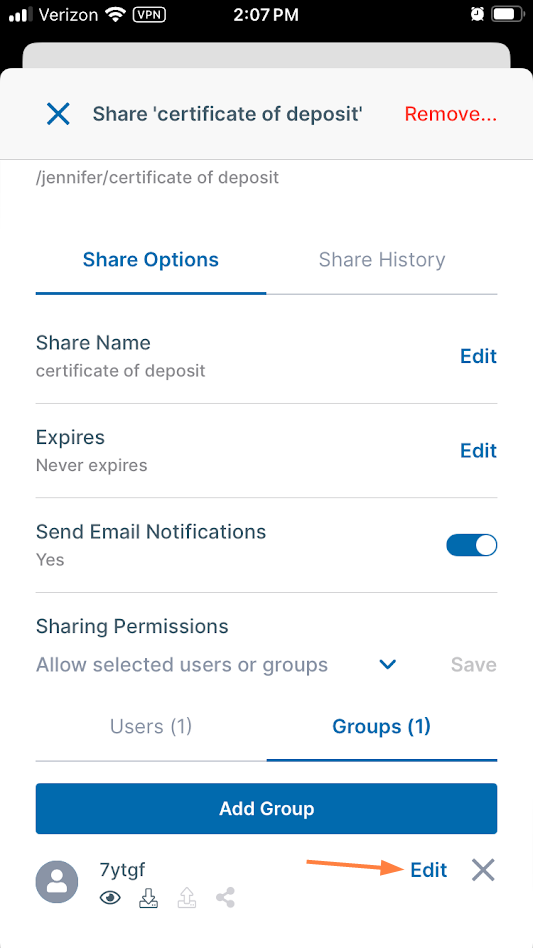The width and height of the screenshot is (533, 948).
Task: Tap the Wi-Fi icon in the status bar
Action: tap(114, 15)
